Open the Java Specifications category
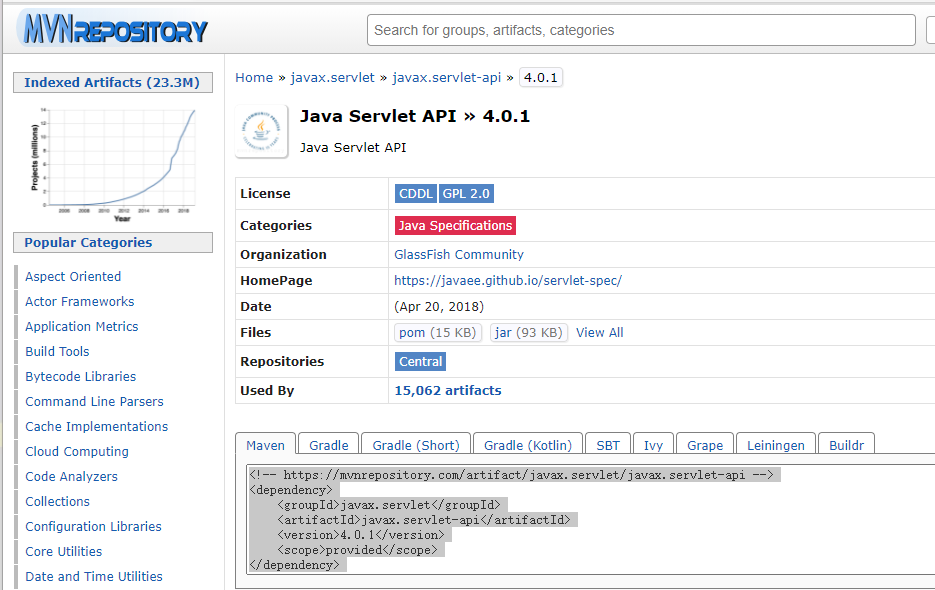Viewport: 935px width, 590px height. [455, 225]
